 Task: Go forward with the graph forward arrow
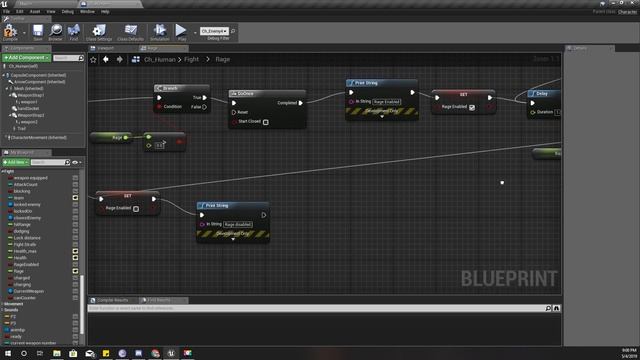coord(120,59)
